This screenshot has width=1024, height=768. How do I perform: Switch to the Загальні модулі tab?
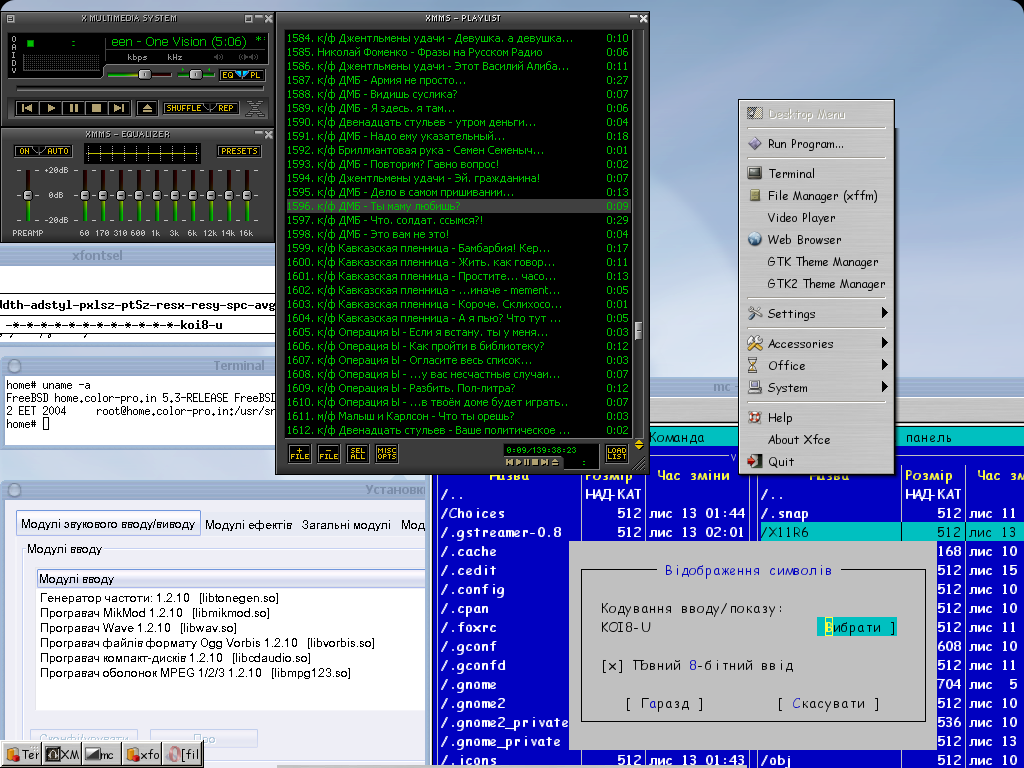point(346,524)
